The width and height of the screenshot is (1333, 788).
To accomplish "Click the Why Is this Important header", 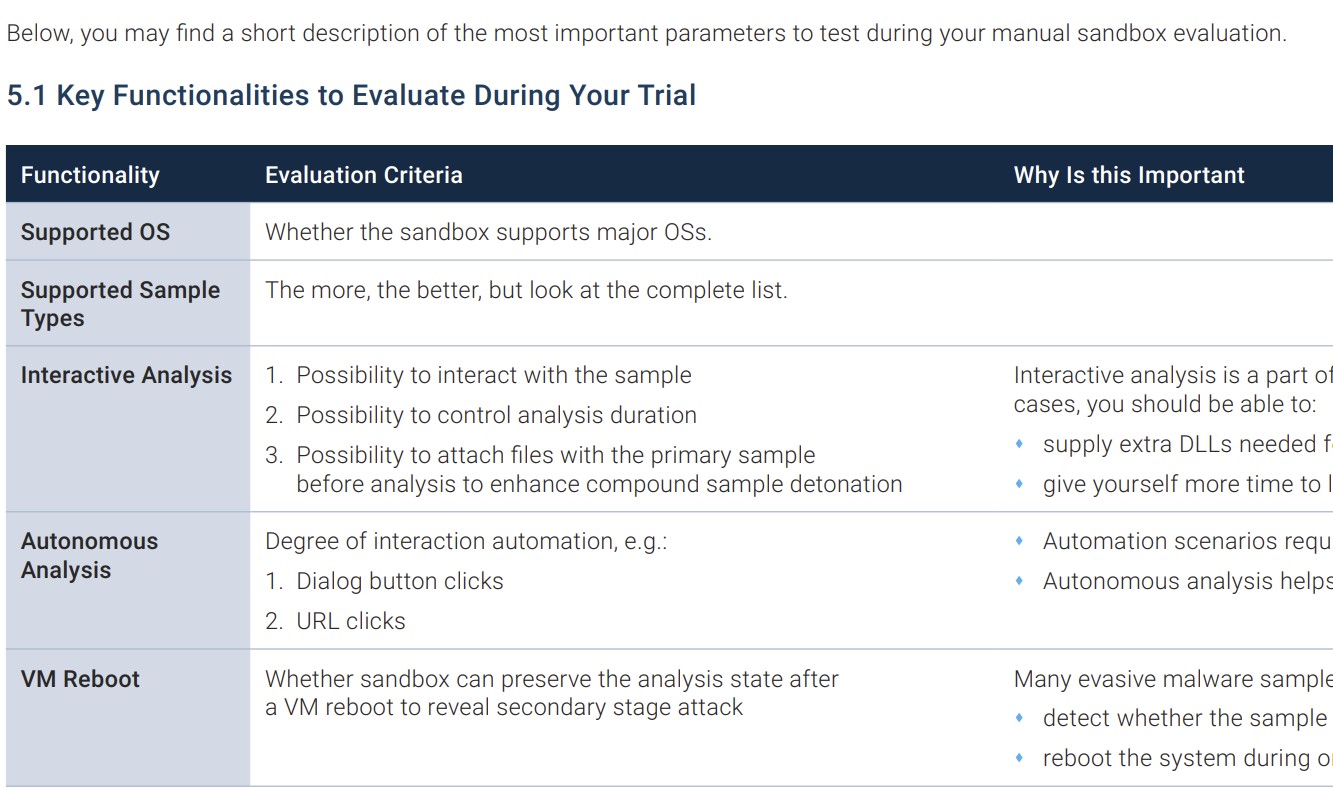I will (1129, 175).
